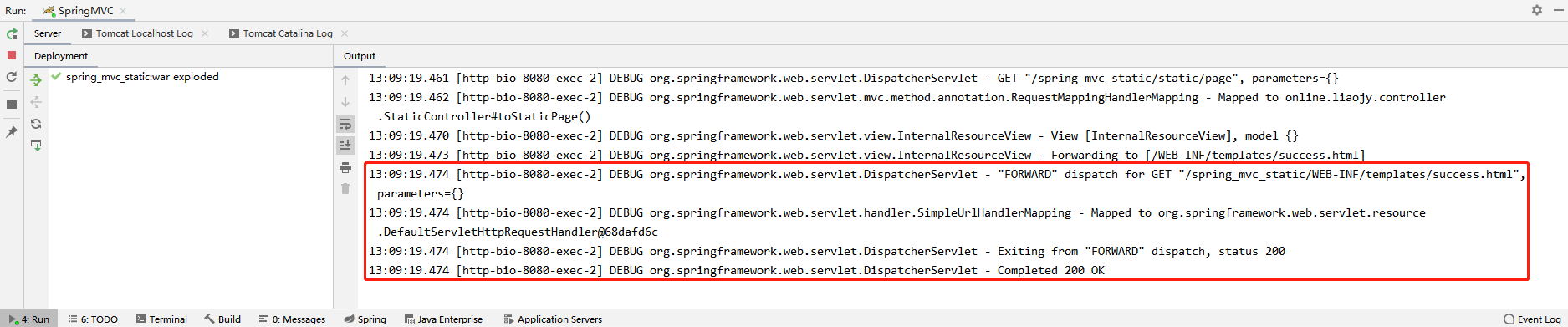Select spring_mvc_static:war exploded artifact
The height and width of the screenshot is (327, 1568).
[142, 77]
